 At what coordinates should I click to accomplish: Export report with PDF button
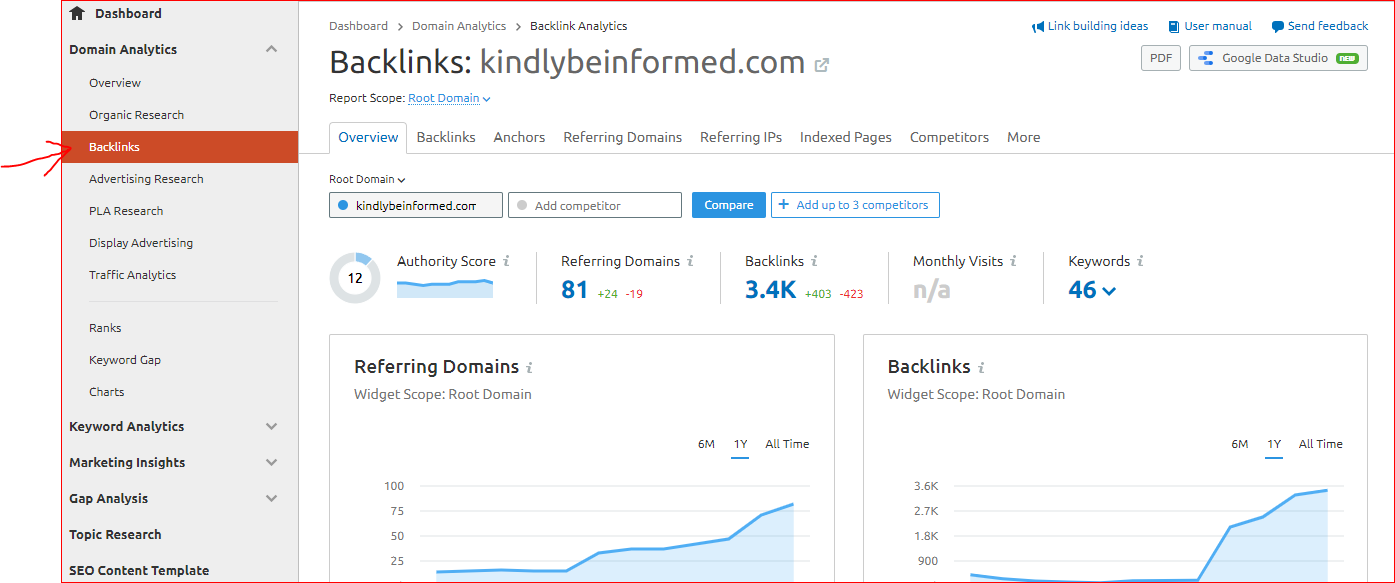[1161, 58]
